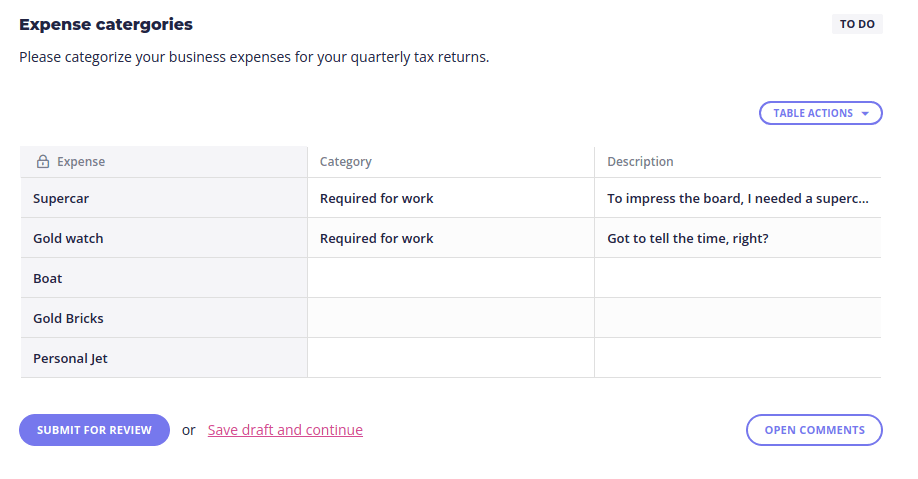Click the Description column header
The width and height of the screenshot is (918, 479).
[738, 162]
